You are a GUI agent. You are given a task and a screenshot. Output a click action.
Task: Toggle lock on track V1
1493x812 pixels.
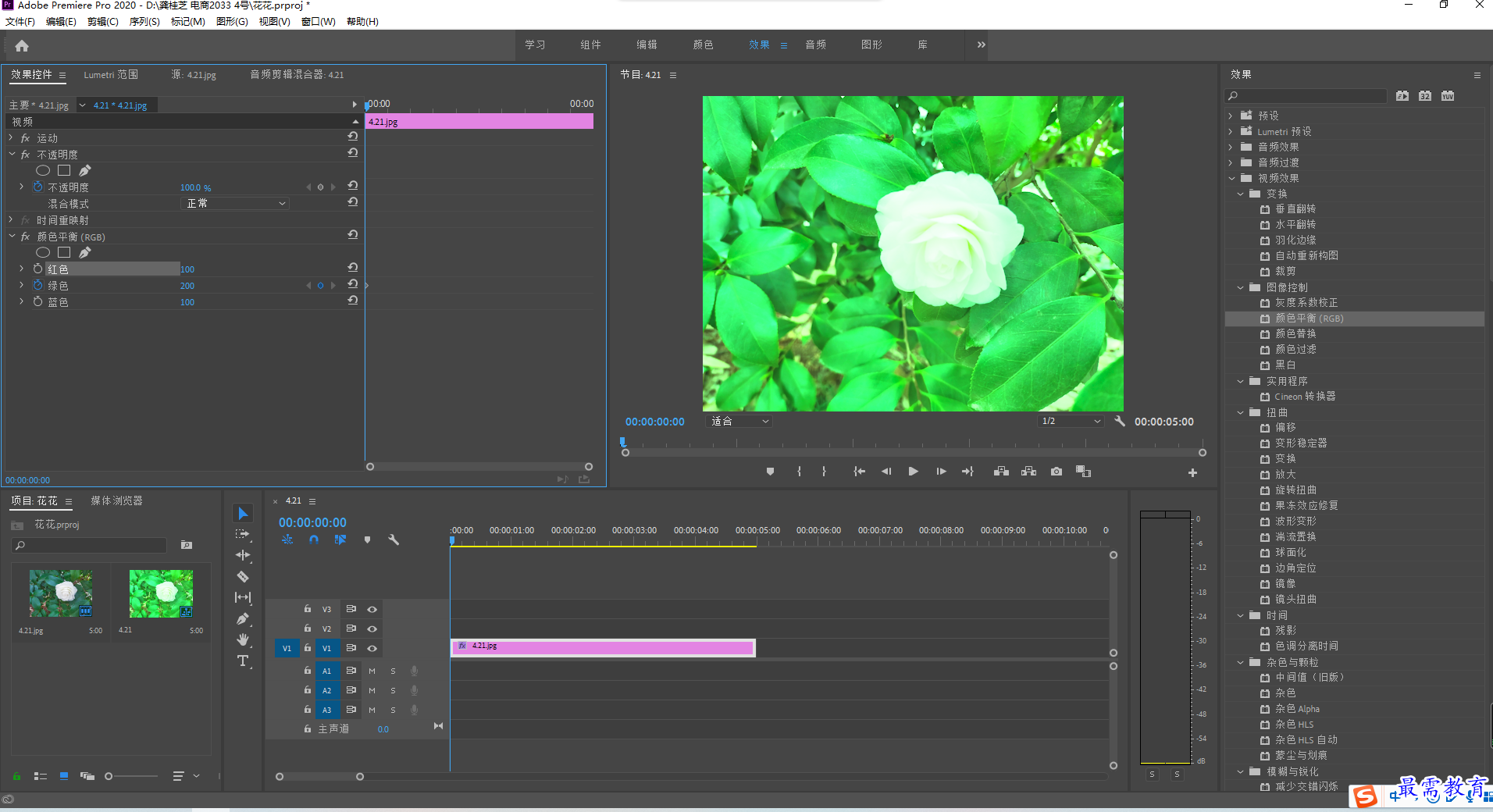pos(308,648)
